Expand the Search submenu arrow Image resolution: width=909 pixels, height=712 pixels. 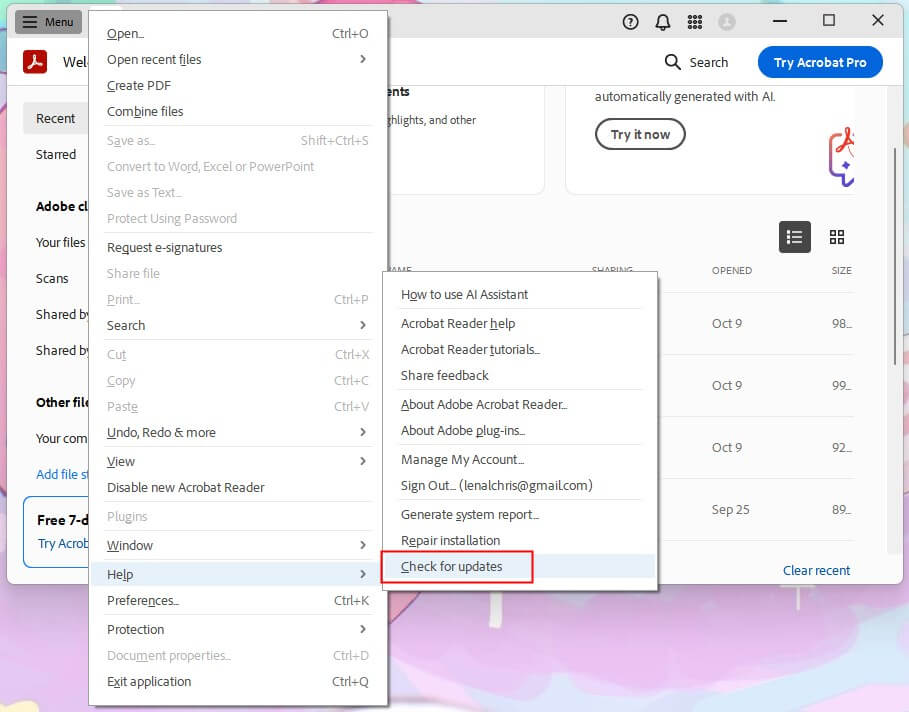tap(363, 325)
